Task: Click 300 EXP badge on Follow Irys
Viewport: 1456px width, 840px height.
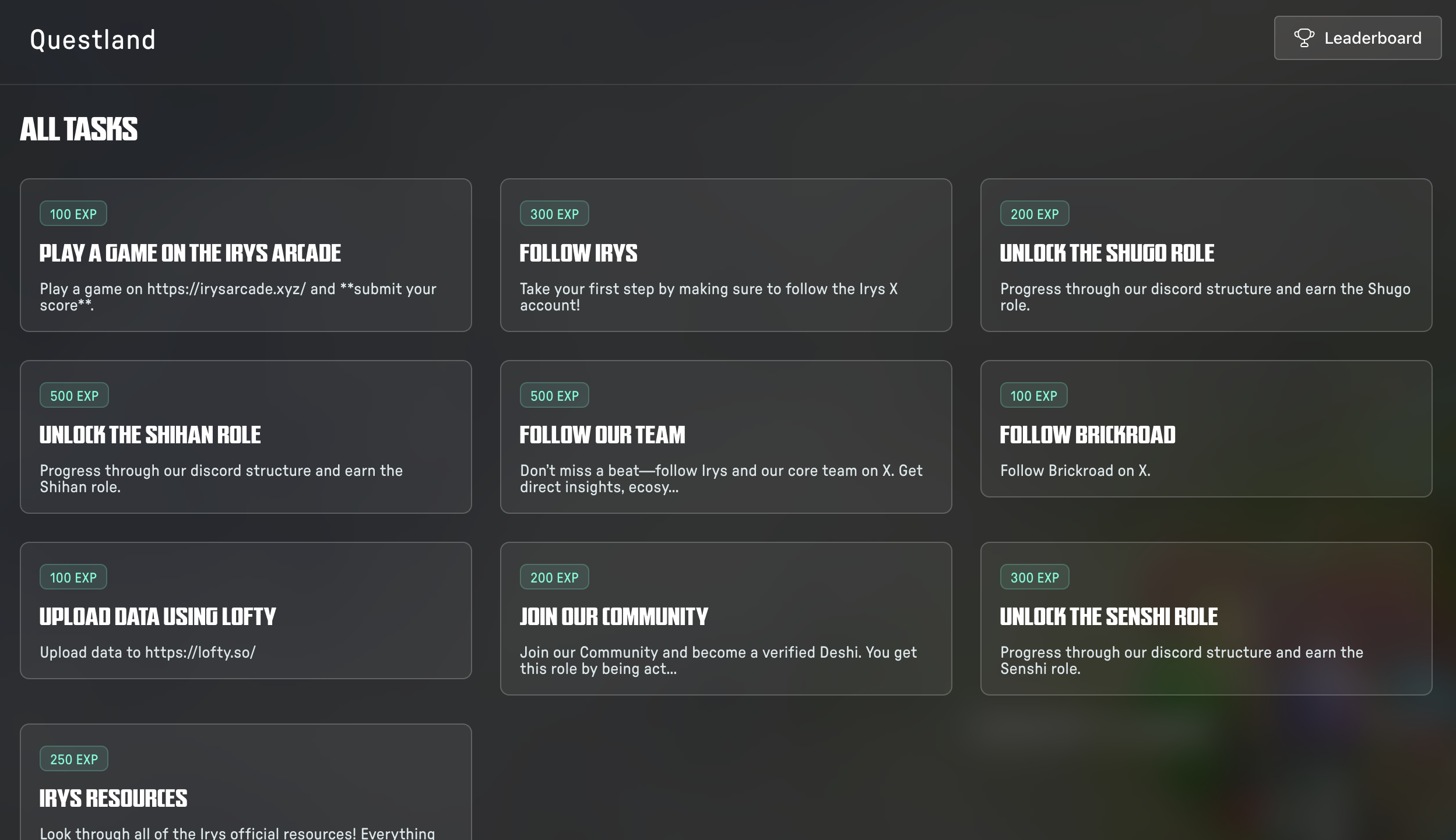Action: [554, 214]
